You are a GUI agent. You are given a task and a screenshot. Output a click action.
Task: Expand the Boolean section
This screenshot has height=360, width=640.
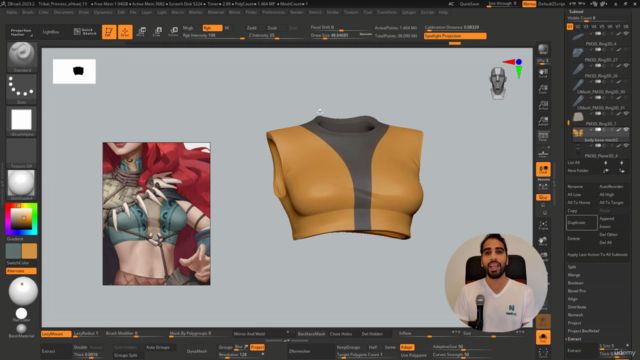[x=576, y=283]
